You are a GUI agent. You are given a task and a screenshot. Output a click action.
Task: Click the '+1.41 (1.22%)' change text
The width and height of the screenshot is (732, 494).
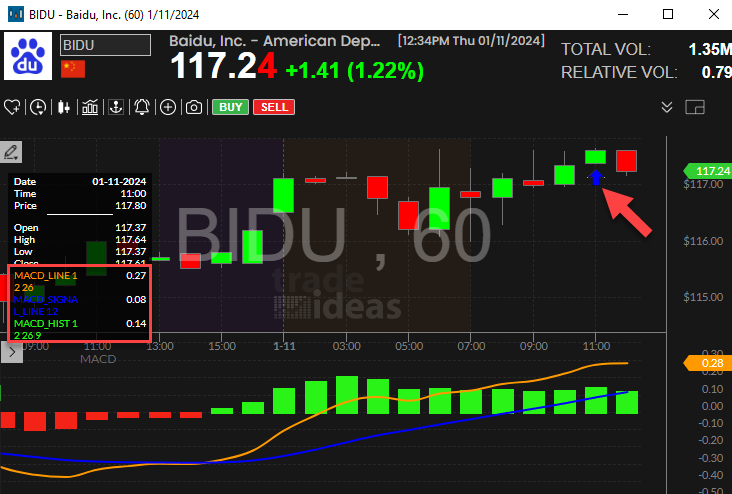(x=355, y=71)
